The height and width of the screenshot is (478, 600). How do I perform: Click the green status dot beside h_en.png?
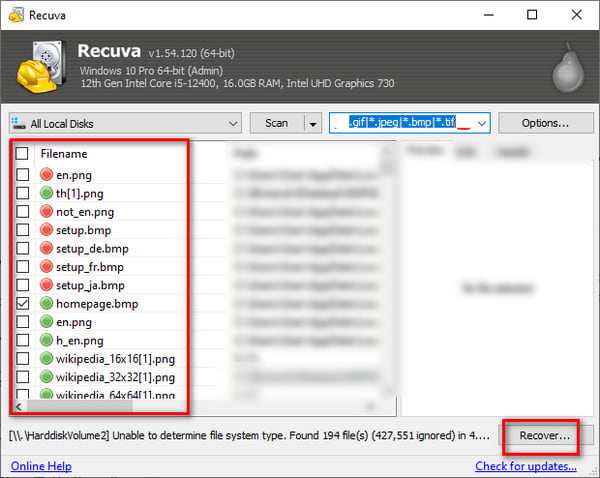[x=46, y=339]
